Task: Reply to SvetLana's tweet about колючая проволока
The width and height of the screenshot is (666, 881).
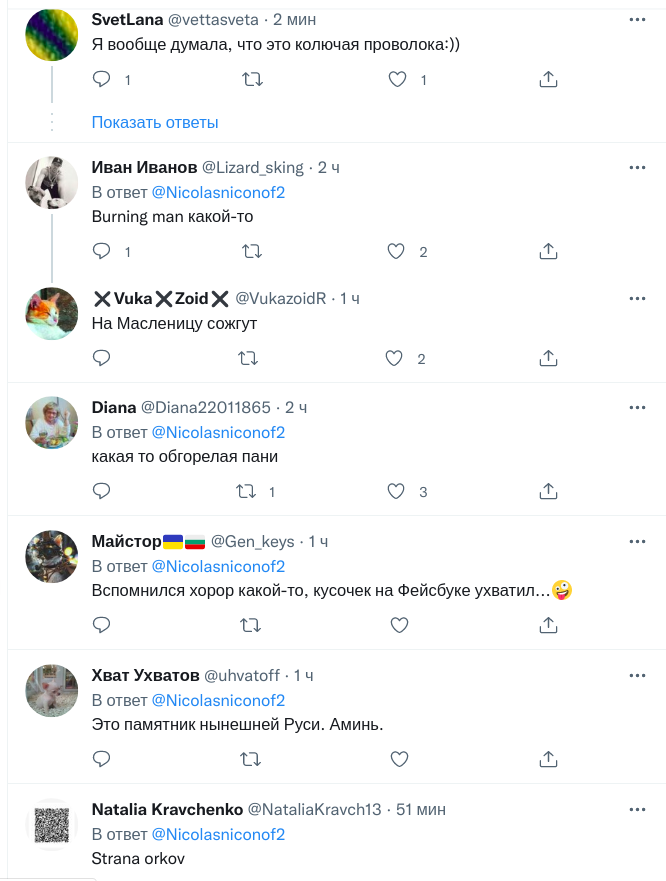Action: (101, 79)
